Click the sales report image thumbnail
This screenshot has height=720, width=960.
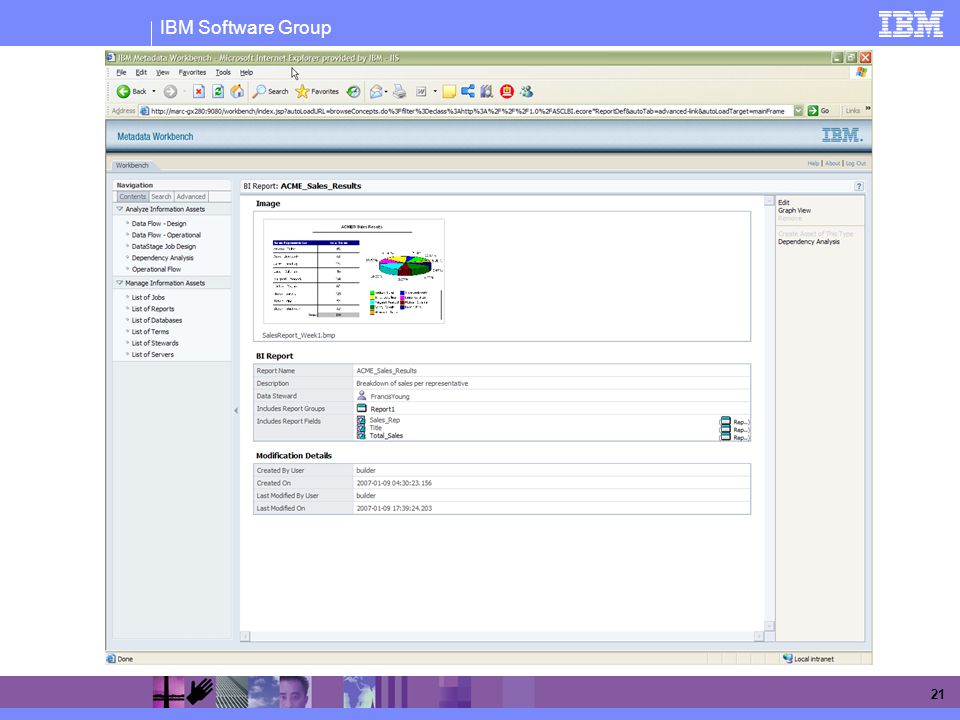[354, 271]
